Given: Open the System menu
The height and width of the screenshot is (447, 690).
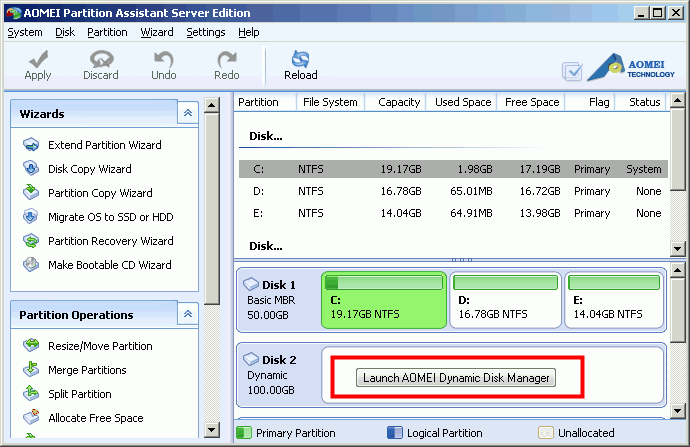Looking at the screenshot, I should (25, 32).
